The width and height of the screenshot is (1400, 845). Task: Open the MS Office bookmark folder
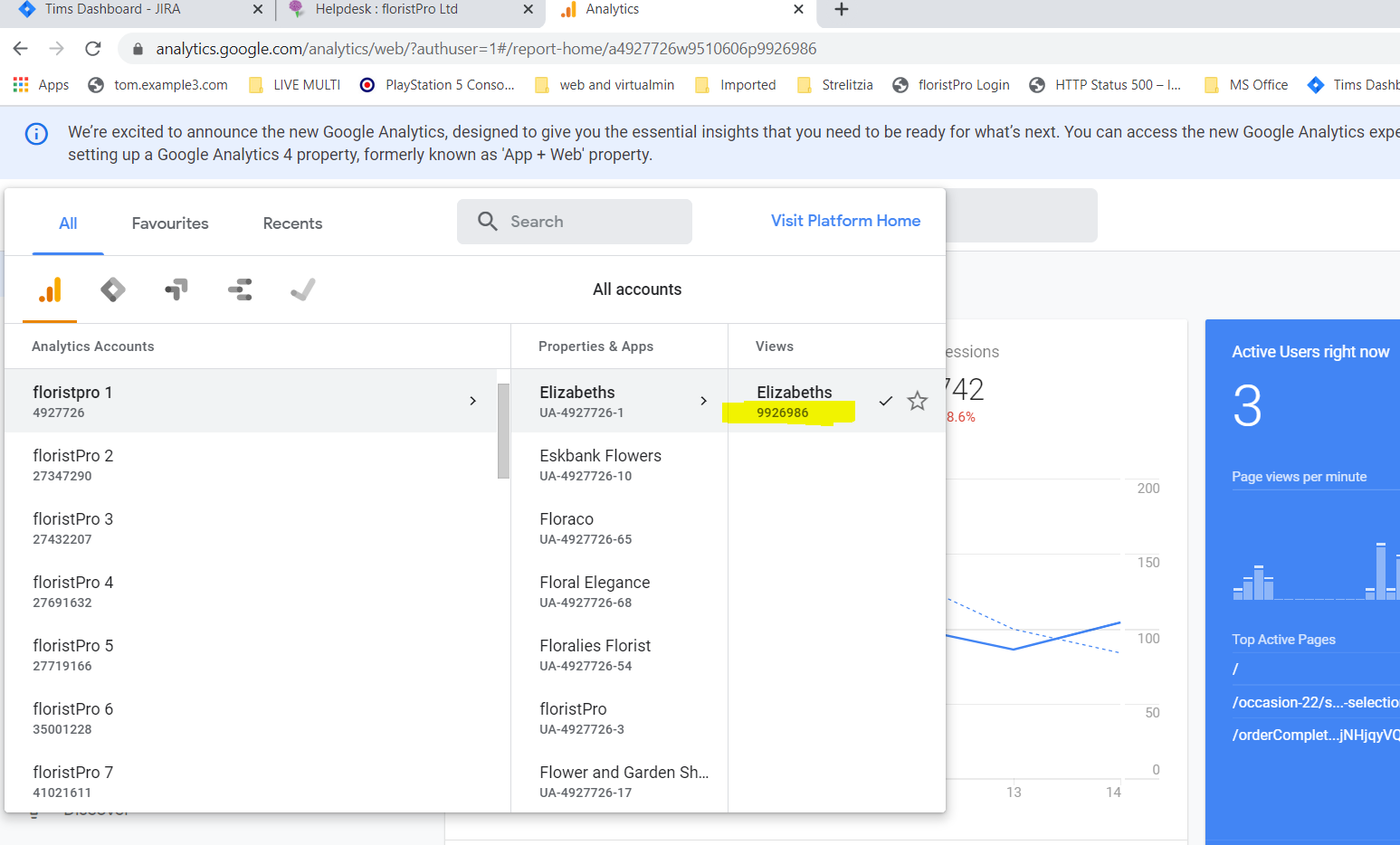(1246, 85)
